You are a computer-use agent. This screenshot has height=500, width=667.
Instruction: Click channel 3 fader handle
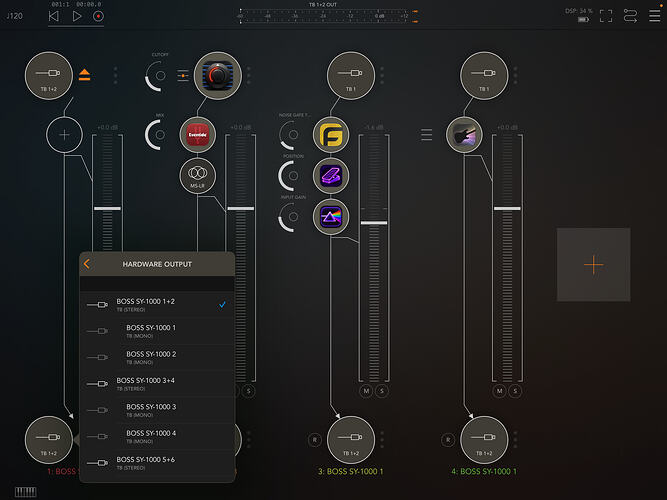(374, 223)
